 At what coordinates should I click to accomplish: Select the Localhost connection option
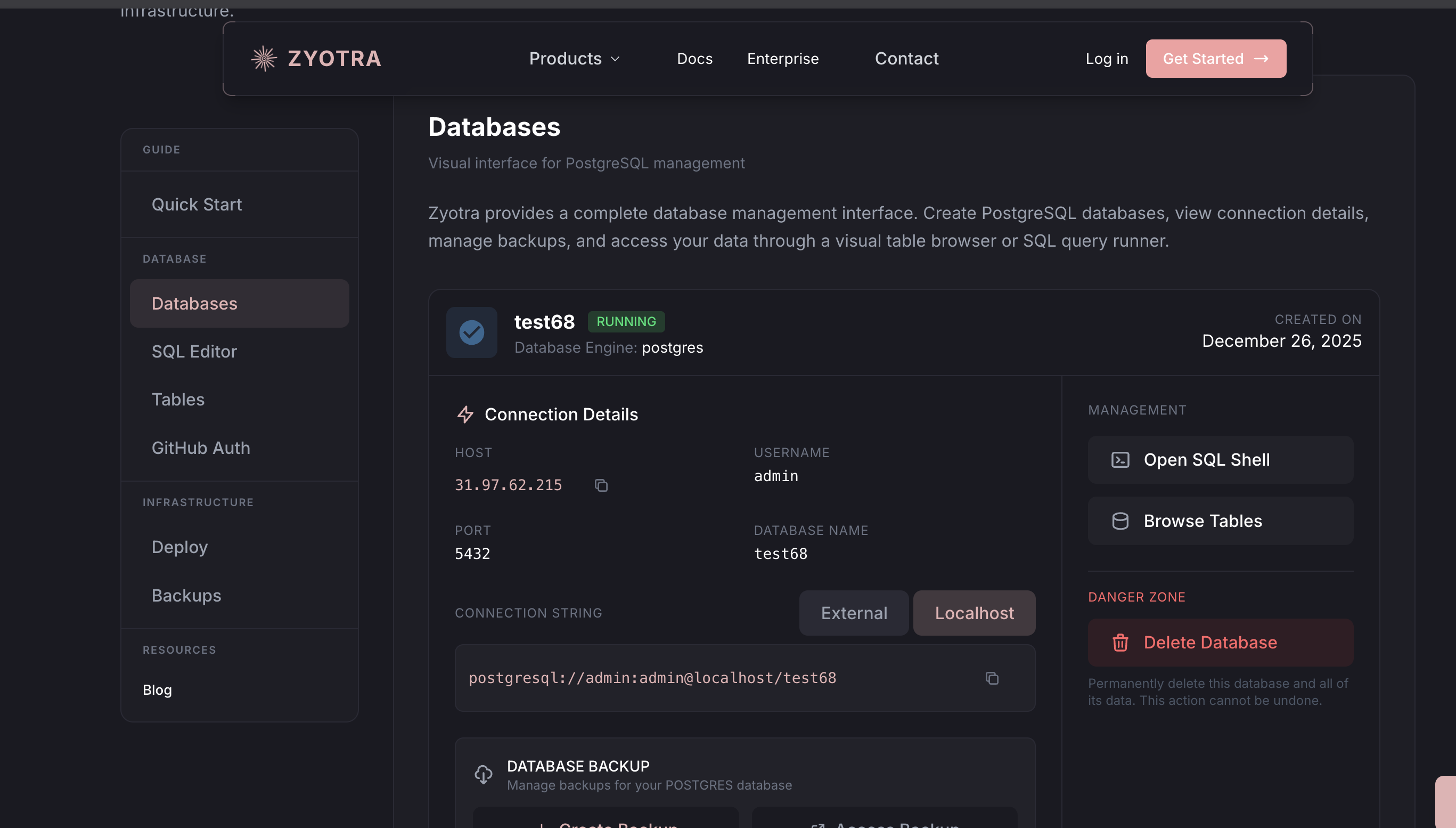pyautogui.click(x=974, y=612)
